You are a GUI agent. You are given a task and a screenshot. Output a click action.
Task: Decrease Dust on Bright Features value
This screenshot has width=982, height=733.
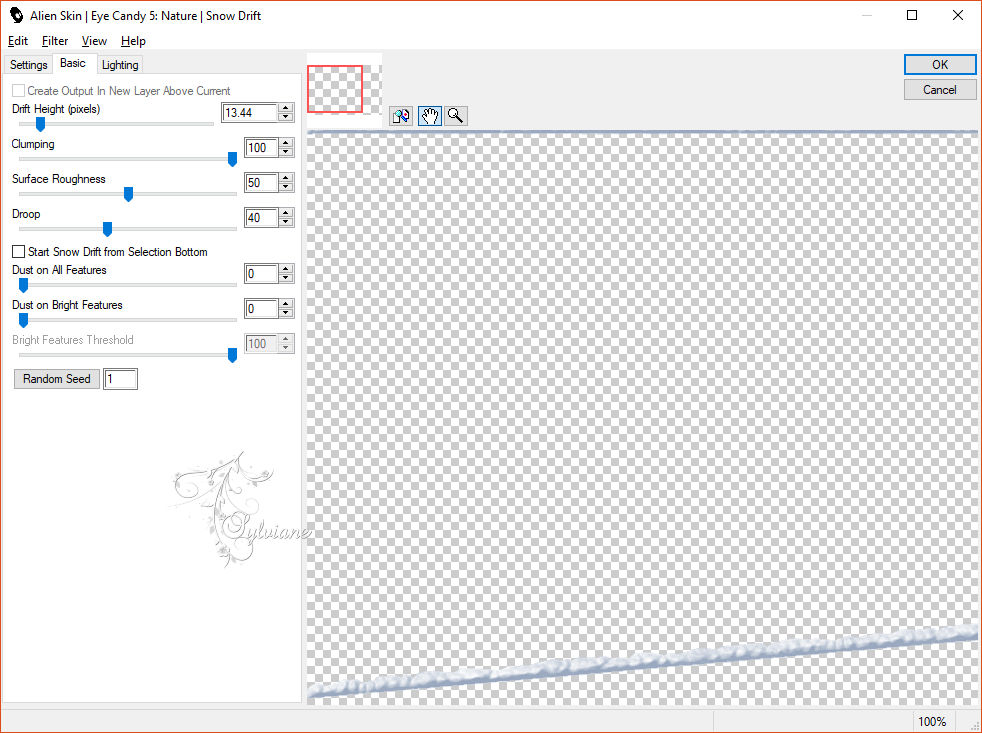[x=286, y=313]
